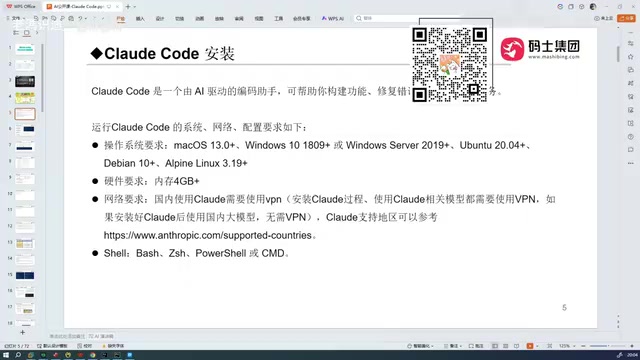Click the fit-to-window icon before zoom percentage
The height and width of the screenshot is (360, 640).
pyautogui.click(x=550, y=346)
